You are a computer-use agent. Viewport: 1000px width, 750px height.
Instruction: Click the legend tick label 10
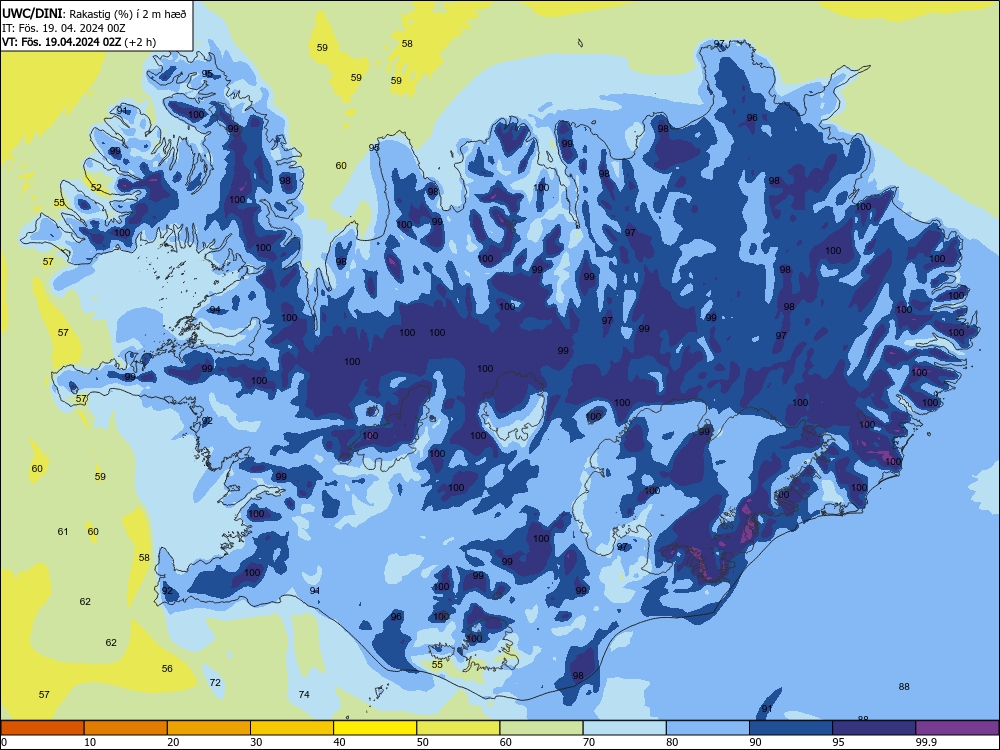point(90,742)
